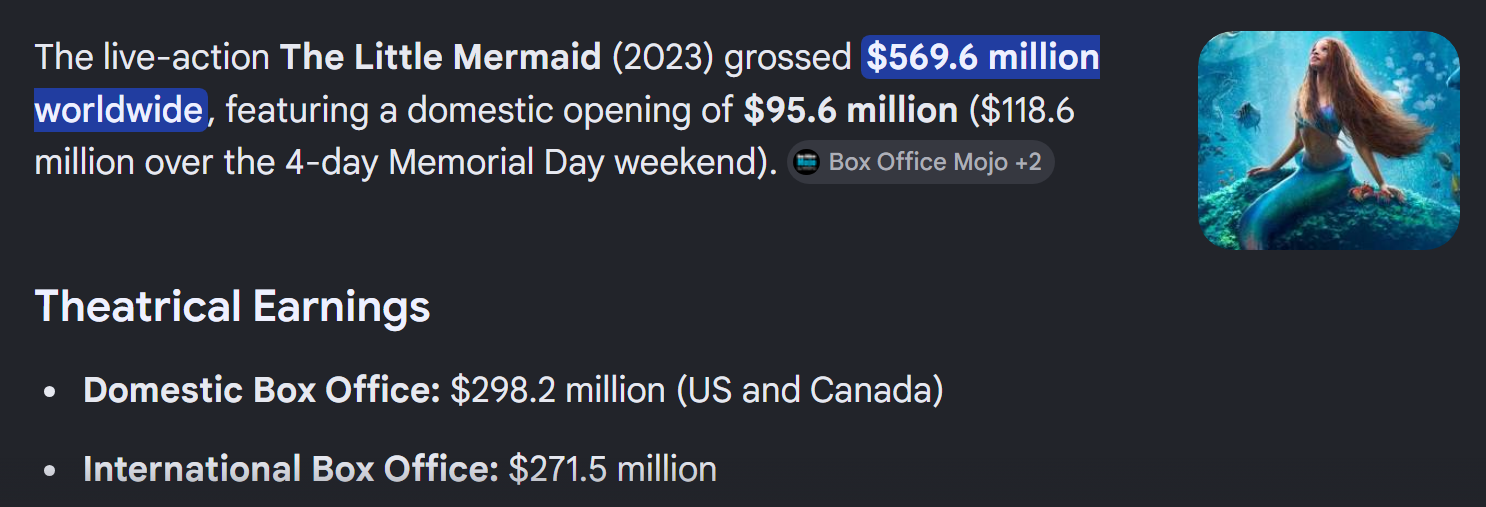This screenshot has width=1486, height=507.
Task: Click the bold $95.6 million opening figure
Action: click(x=850, y=110)
